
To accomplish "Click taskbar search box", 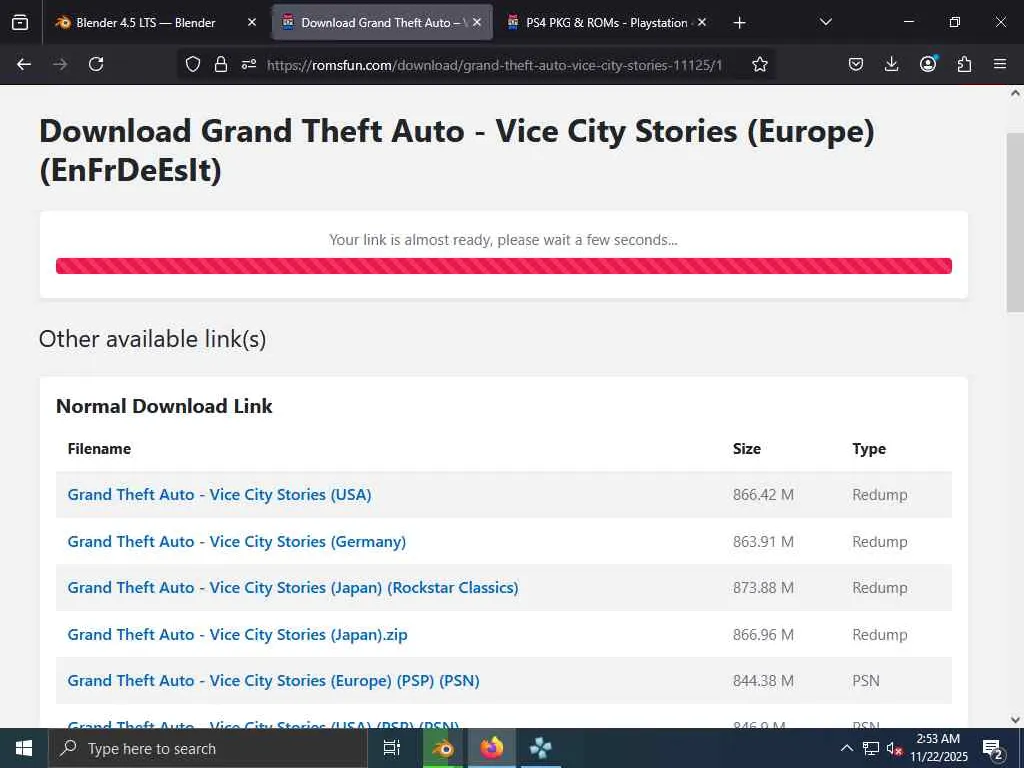I will click(208, 748).
